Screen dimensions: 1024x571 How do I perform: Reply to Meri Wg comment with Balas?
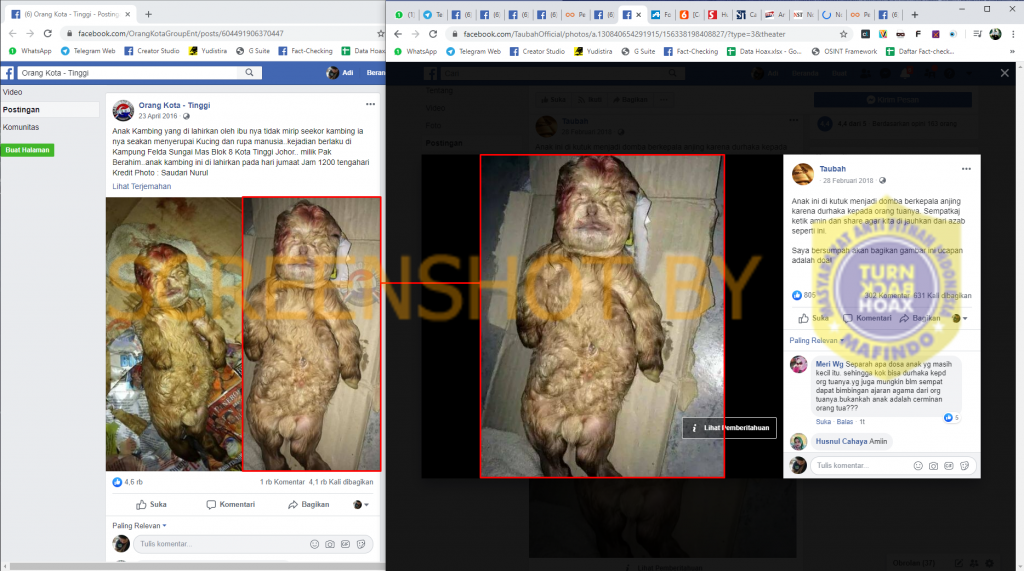[845, 422]
